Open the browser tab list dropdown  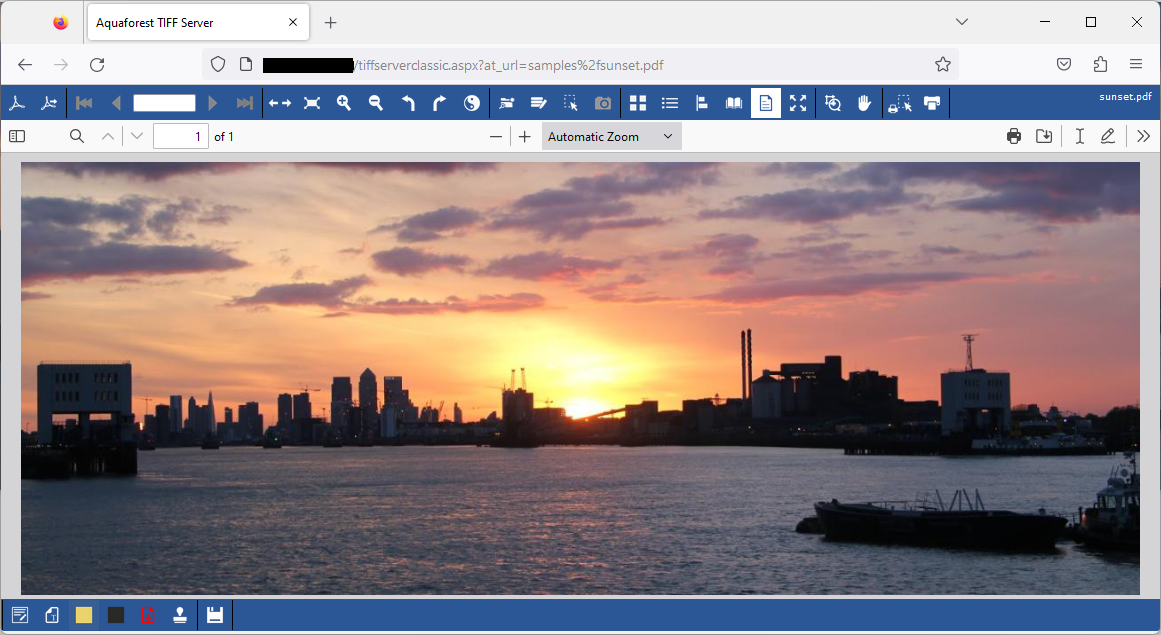click(x=961, y=21)
